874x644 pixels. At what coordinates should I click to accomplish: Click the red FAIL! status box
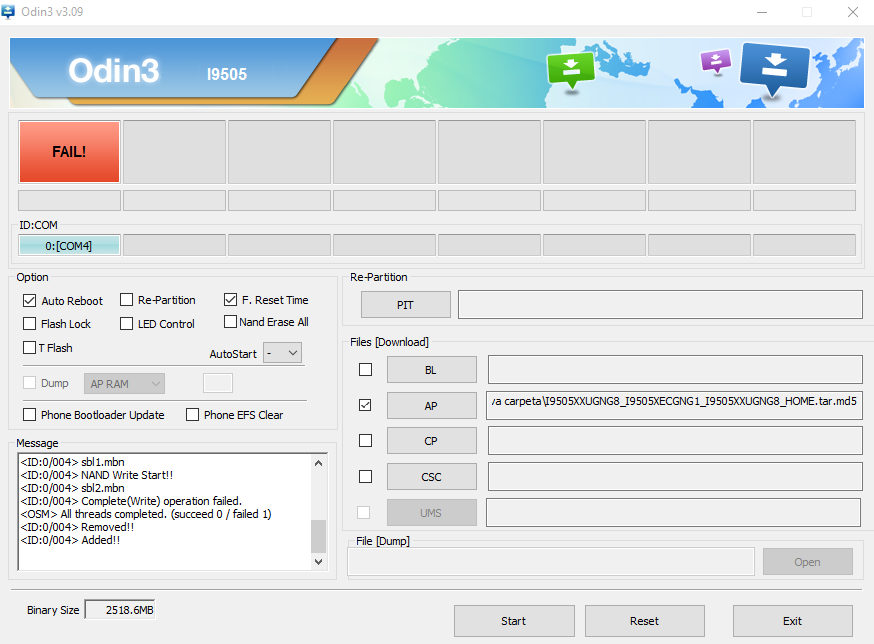click(x=70, y=152)
